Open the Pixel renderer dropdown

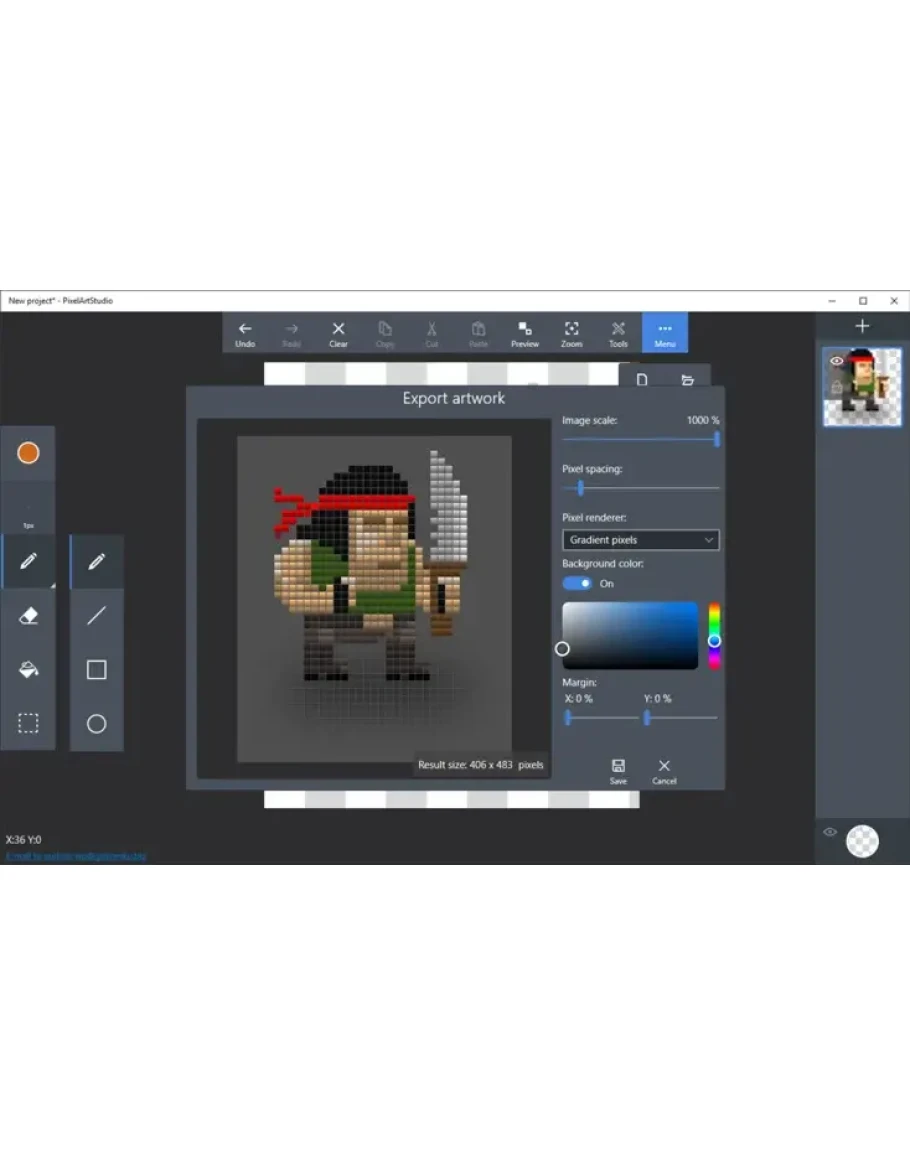pyautogui.click(x=640, y=540)
